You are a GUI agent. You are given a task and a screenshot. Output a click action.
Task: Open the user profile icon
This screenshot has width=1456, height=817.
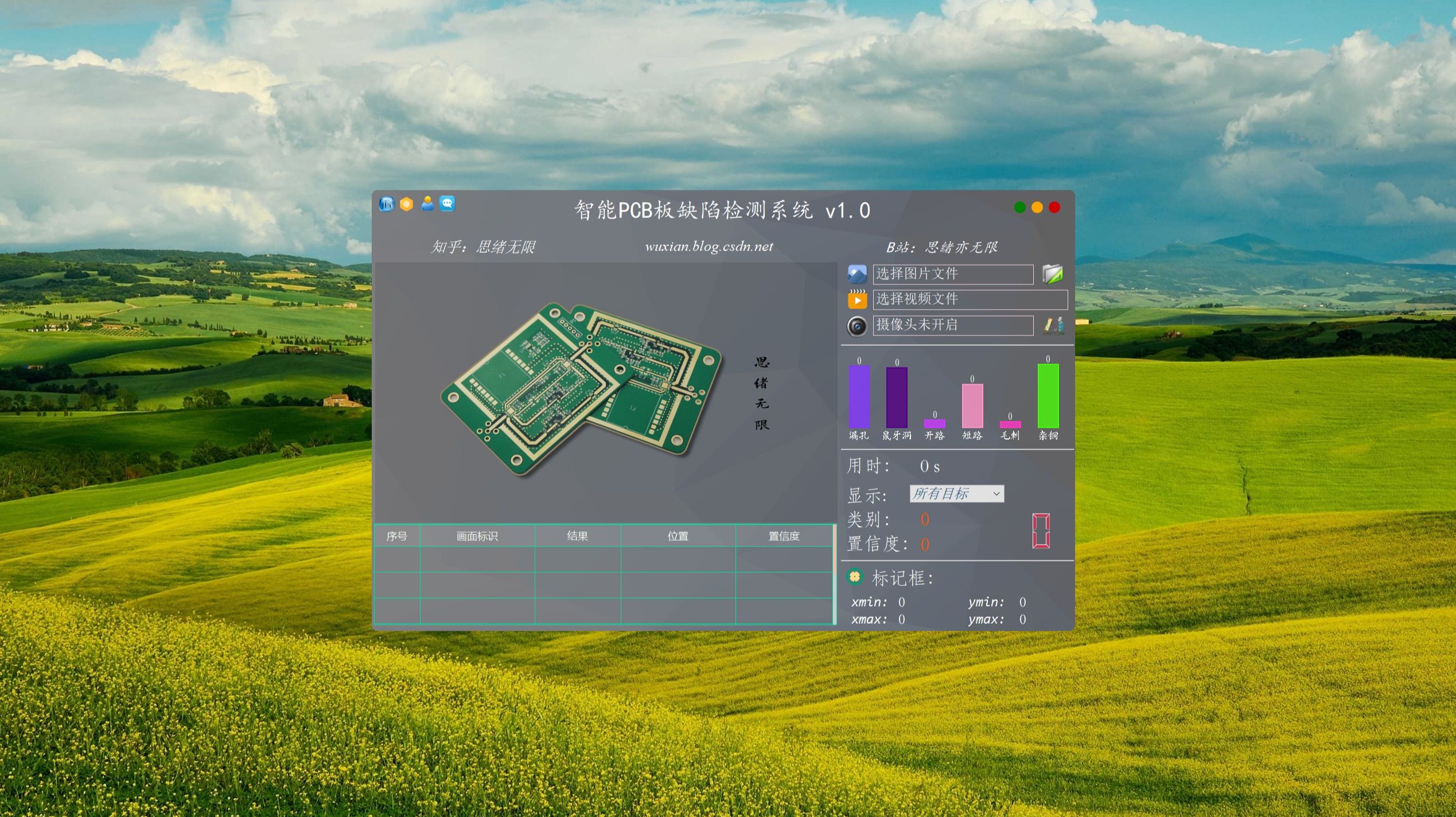click(x=427, y=204)
